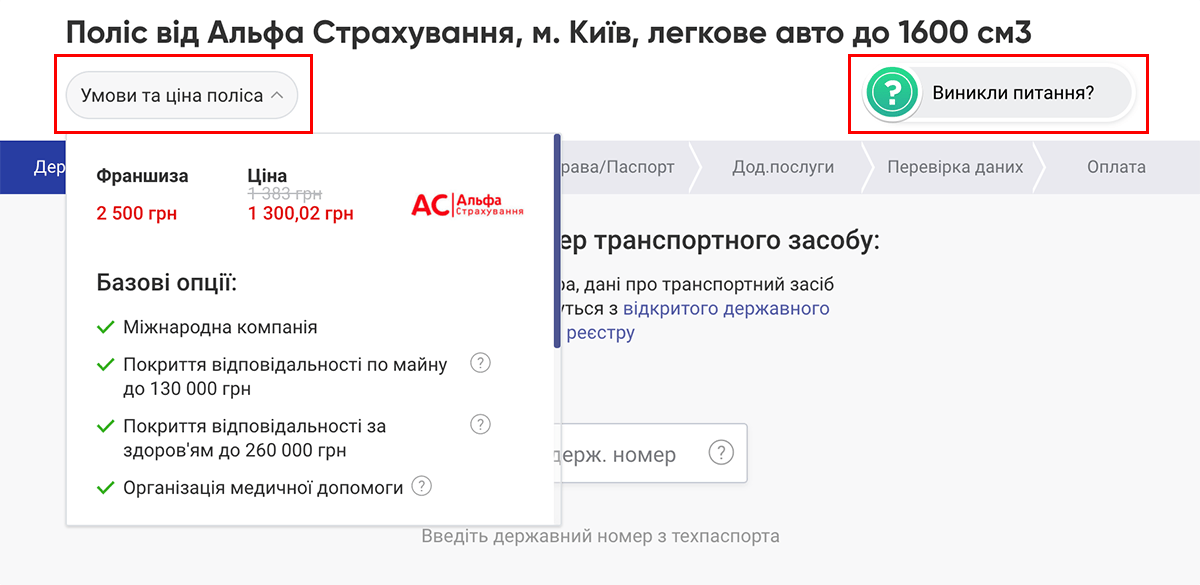Collapse the 'Умови та ціна поліса' dropdown
The image size is (1200, 585).
coord(182,96)
